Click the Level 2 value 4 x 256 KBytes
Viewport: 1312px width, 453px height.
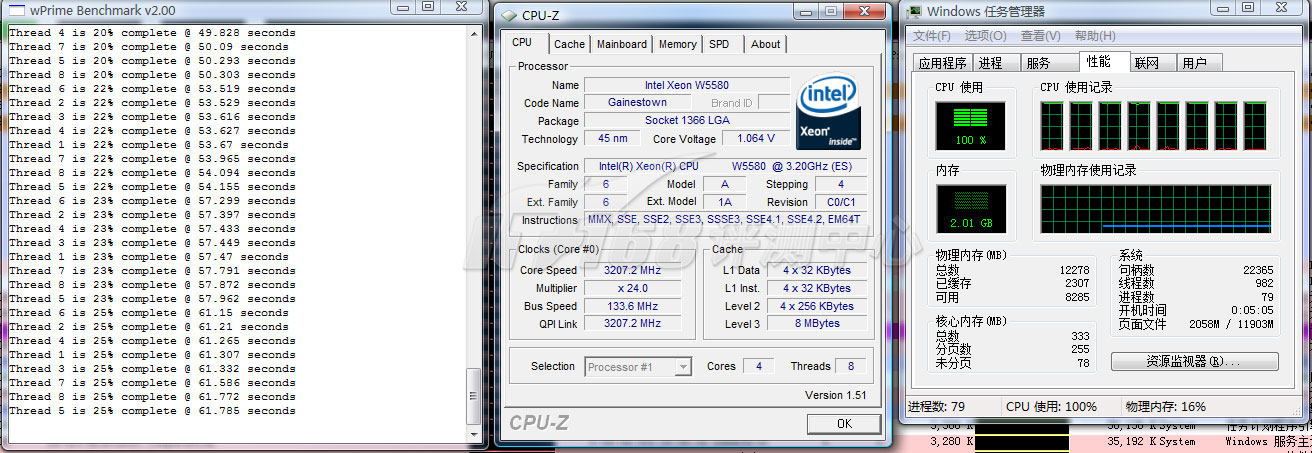coord(816,306)
